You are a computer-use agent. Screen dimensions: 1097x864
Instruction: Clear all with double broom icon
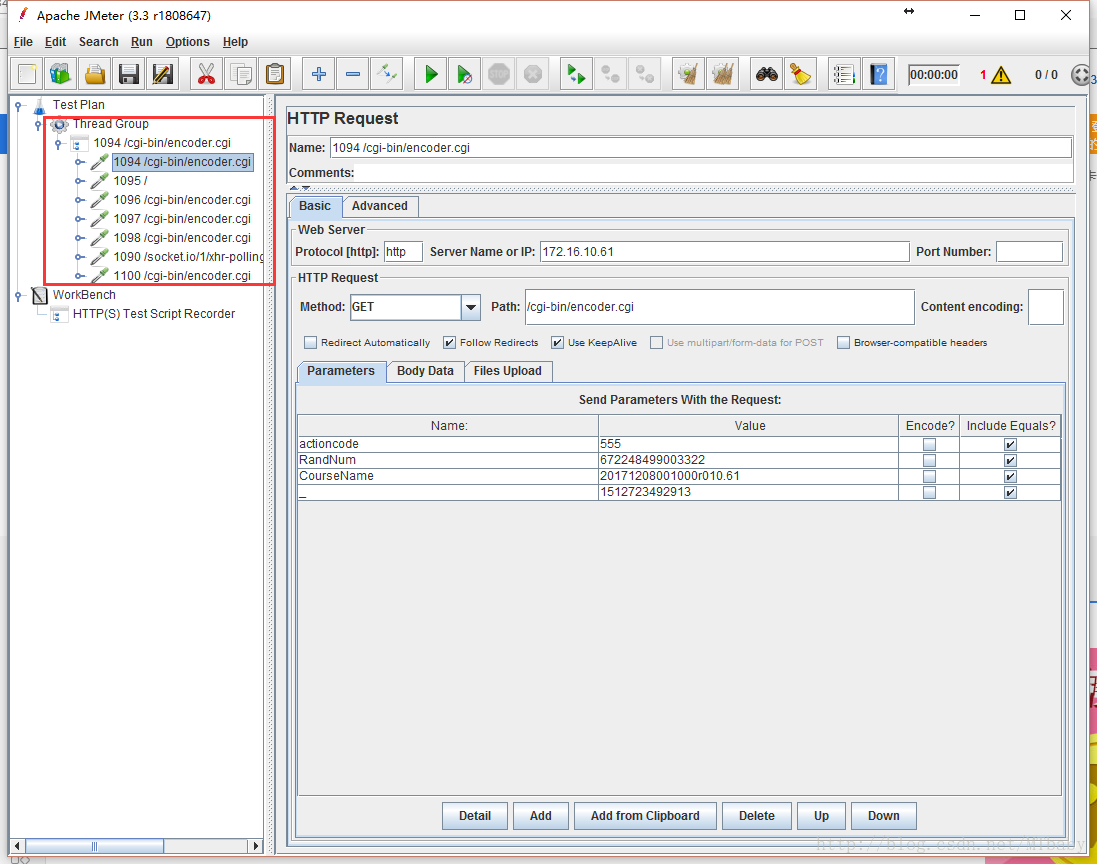coord(723,74)
